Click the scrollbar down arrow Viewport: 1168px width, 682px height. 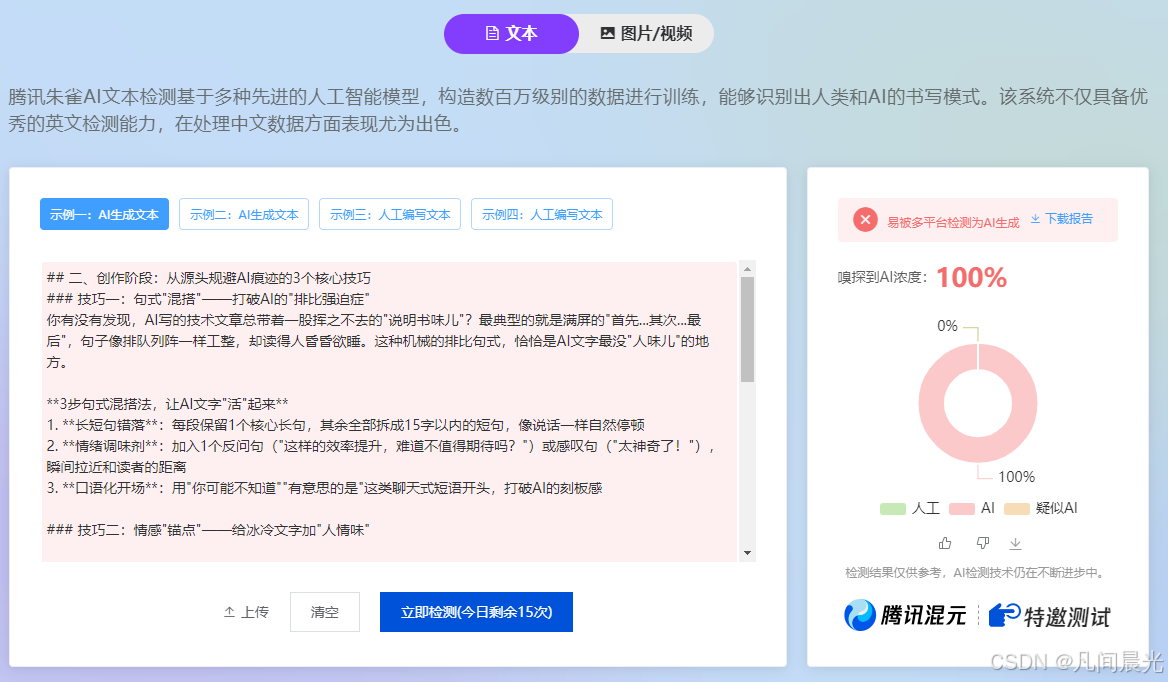(747, 553)
